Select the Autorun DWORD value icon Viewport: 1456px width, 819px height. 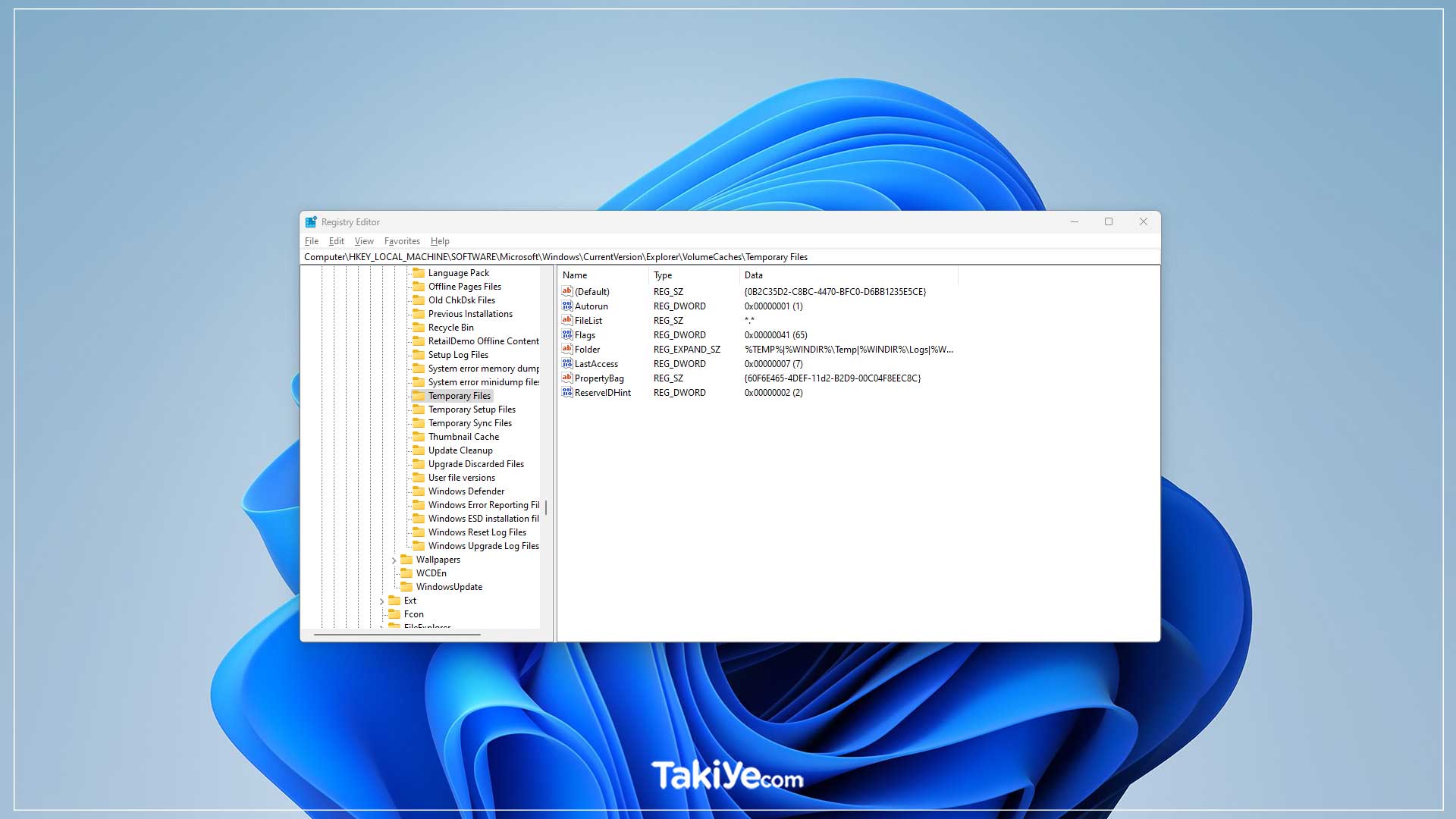coord(566,306)
